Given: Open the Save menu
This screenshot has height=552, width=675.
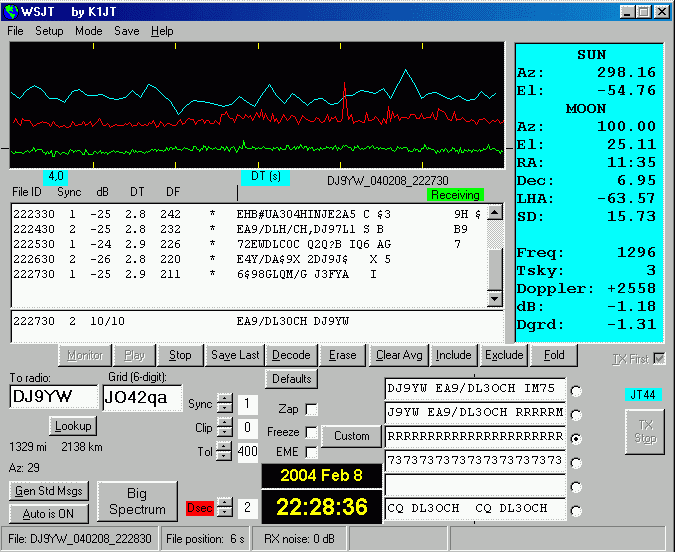Looking at the screenshot, I should click(127, 31).
